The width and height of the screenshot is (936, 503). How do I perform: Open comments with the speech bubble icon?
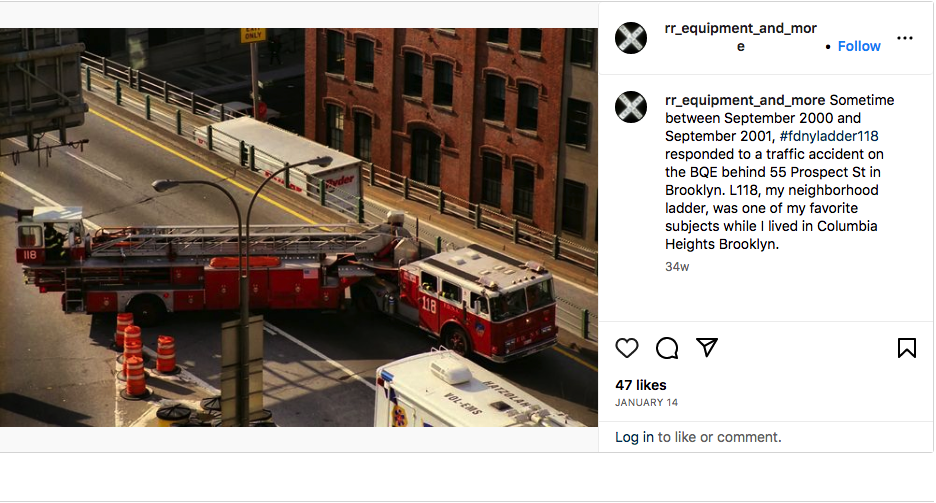point(667,348)
